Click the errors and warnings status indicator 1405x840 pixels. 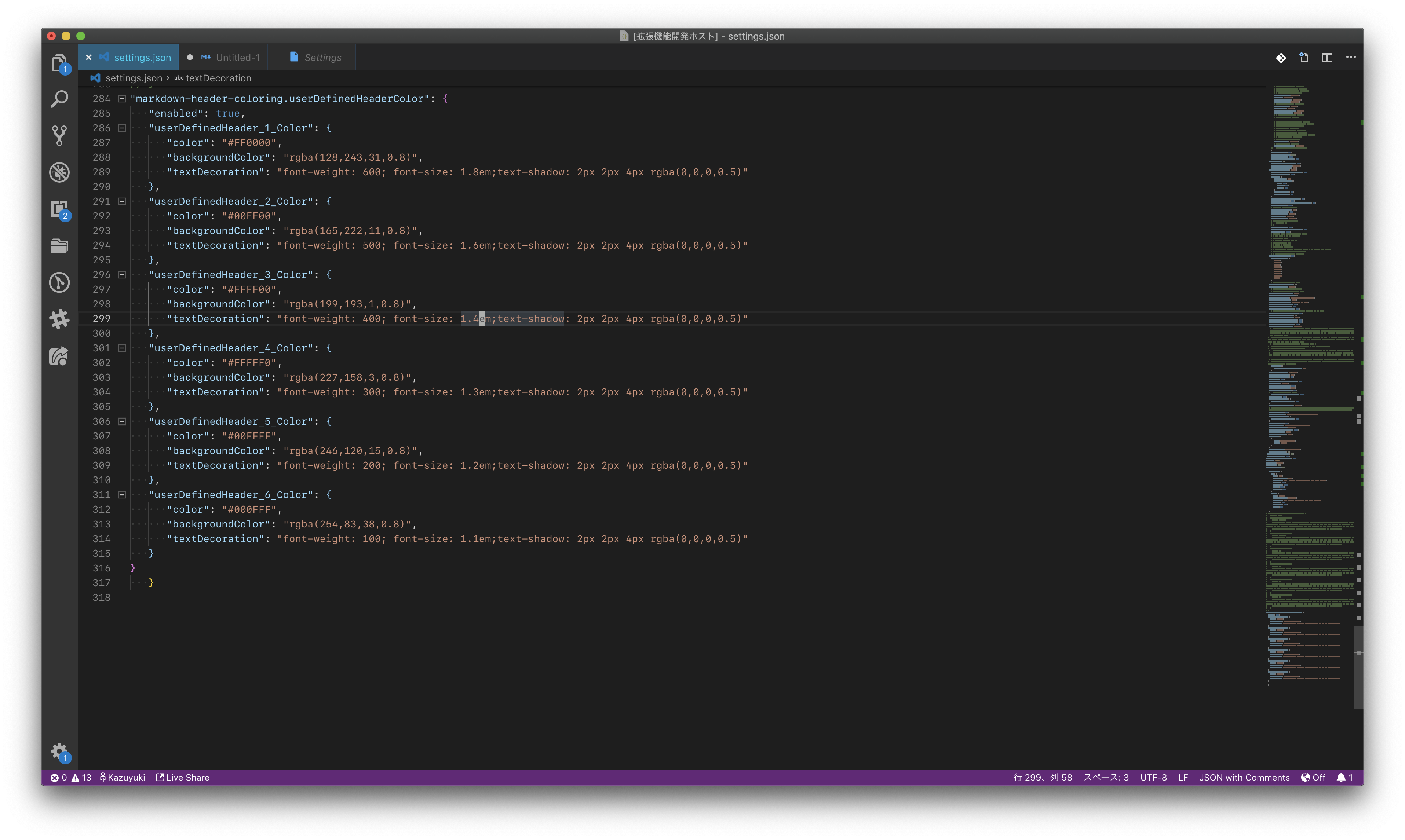click(71, 777)
